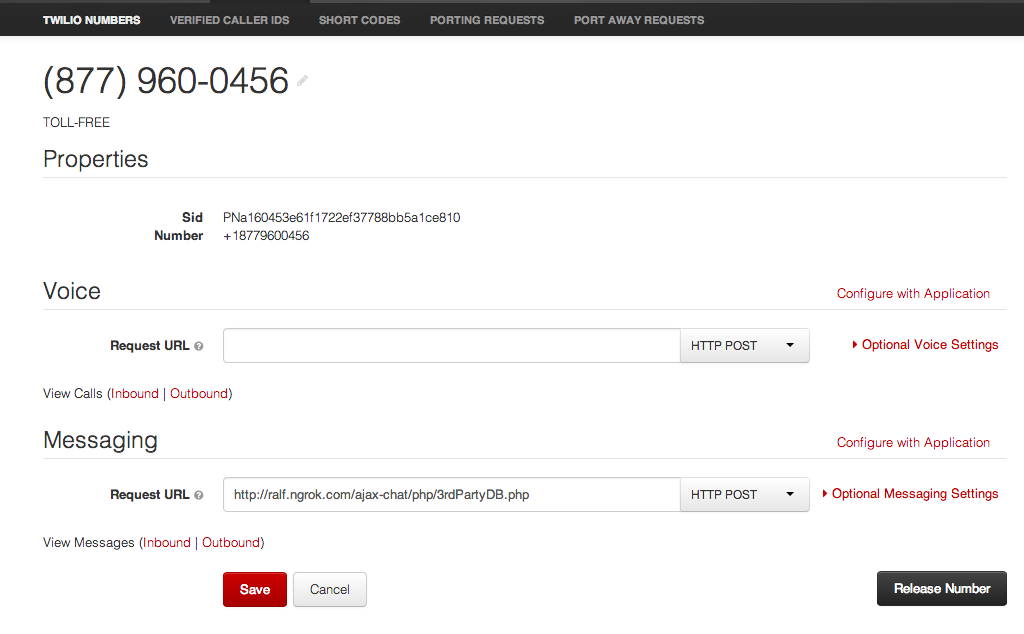Click the Release Number button
The image size is (1024, 634).
pos(942,589)
